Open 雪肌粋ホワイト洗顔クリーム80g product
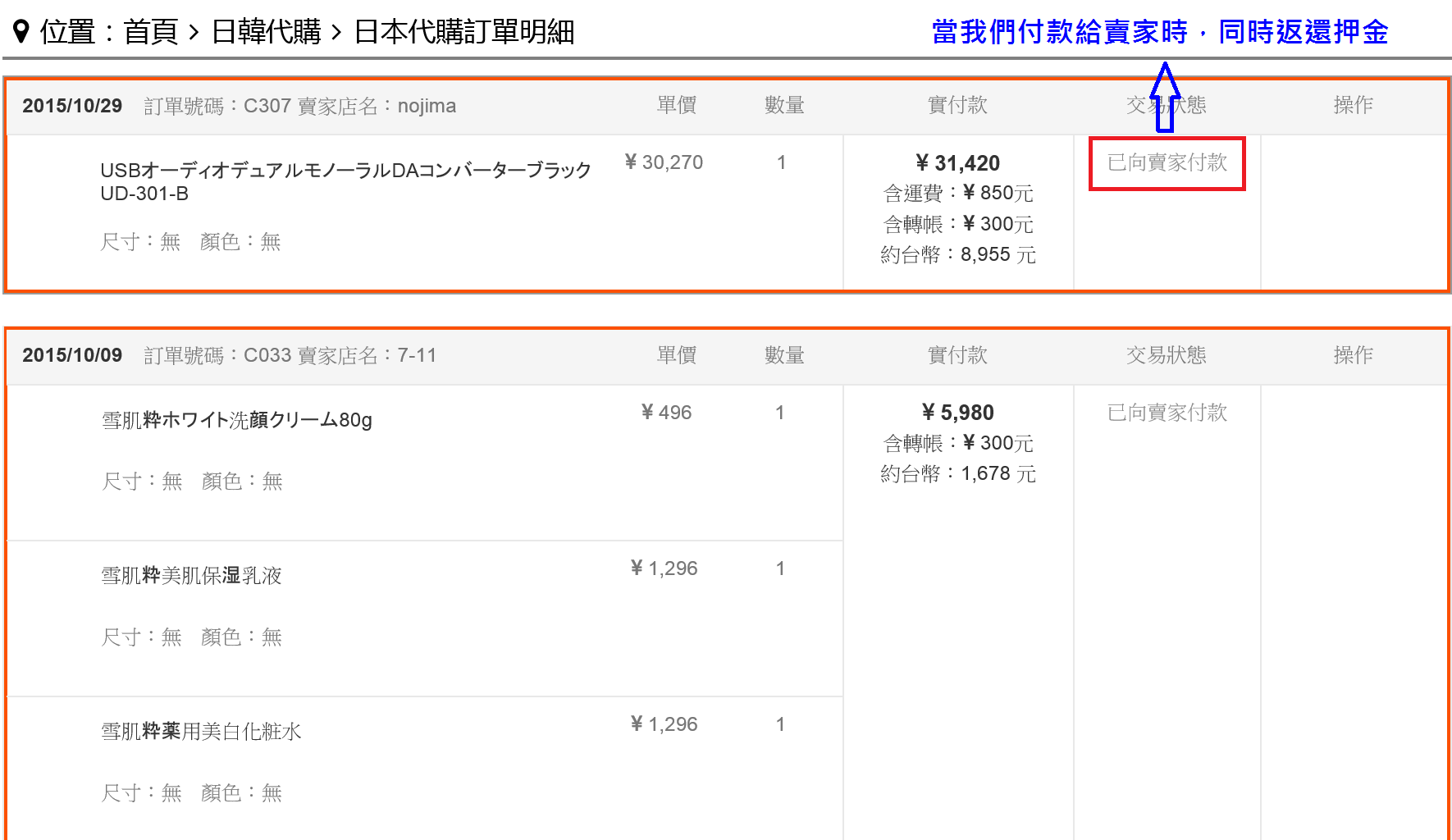1452x840 pixels. tap(237, 420)
